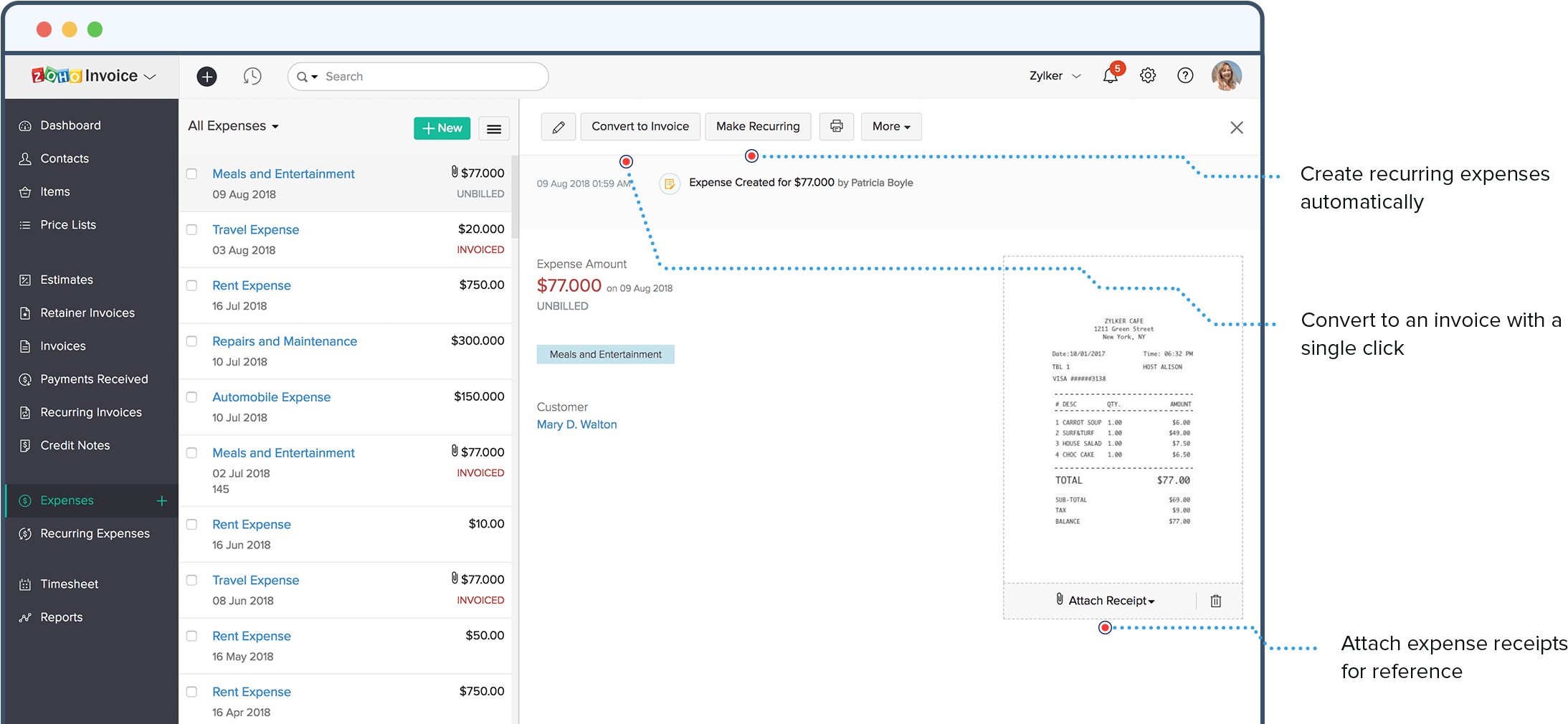The image size is (1568, 724).
Task: Check the Travel Expense 03 Aug checkbox
Action: coord(191,229)
